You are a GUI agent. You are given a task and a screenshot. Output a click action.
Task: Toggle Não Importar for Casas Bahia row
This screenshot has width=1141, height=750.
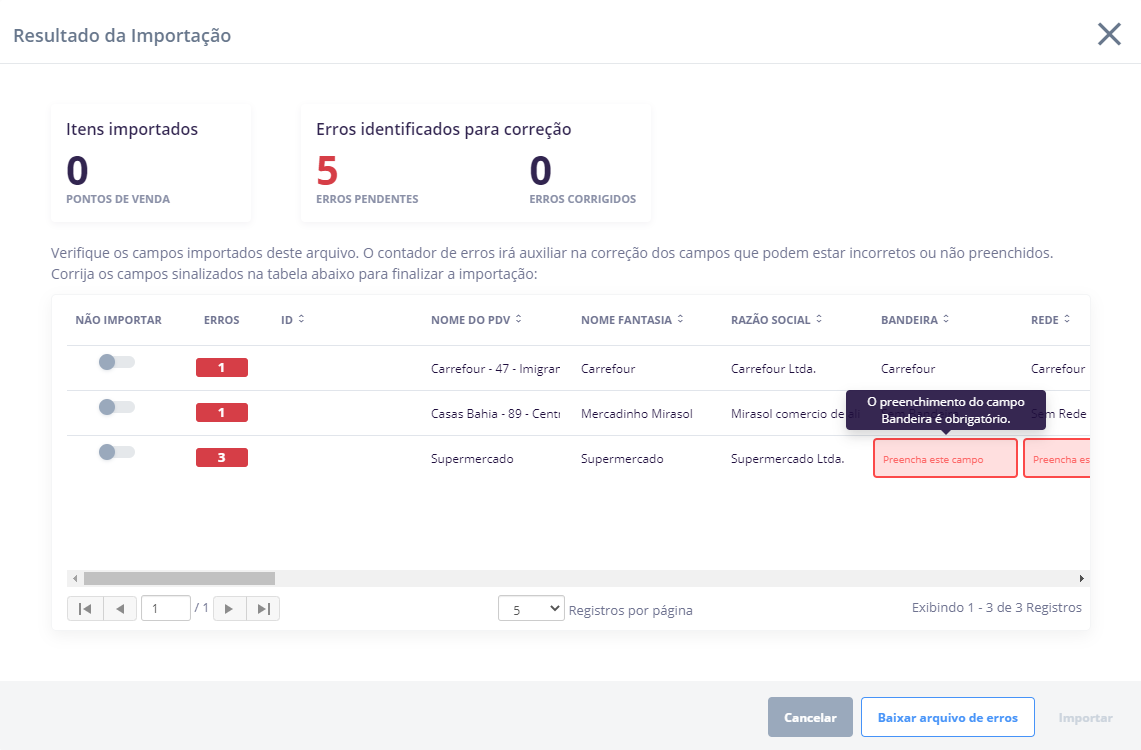click(x=116, y=407)
